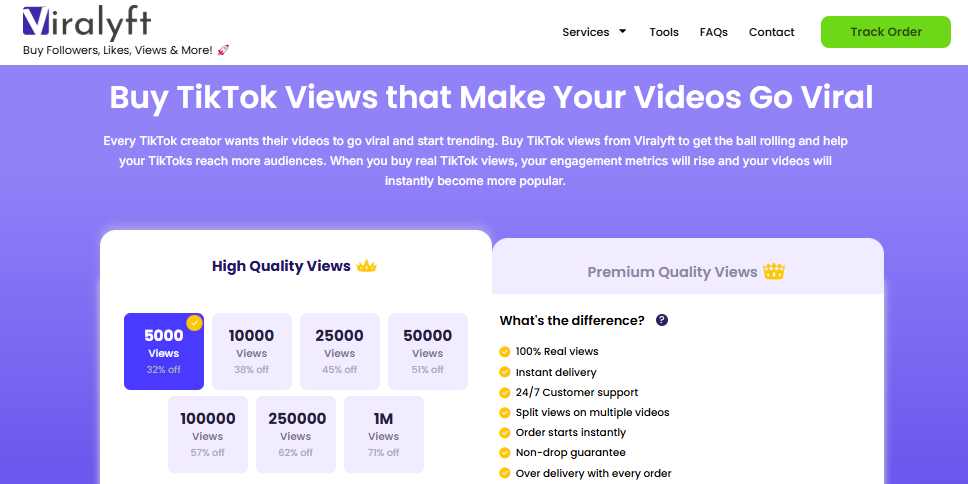Screen dimensions: 968x484
Task: Pick the 1M Views package
Action: click(384, 434)
